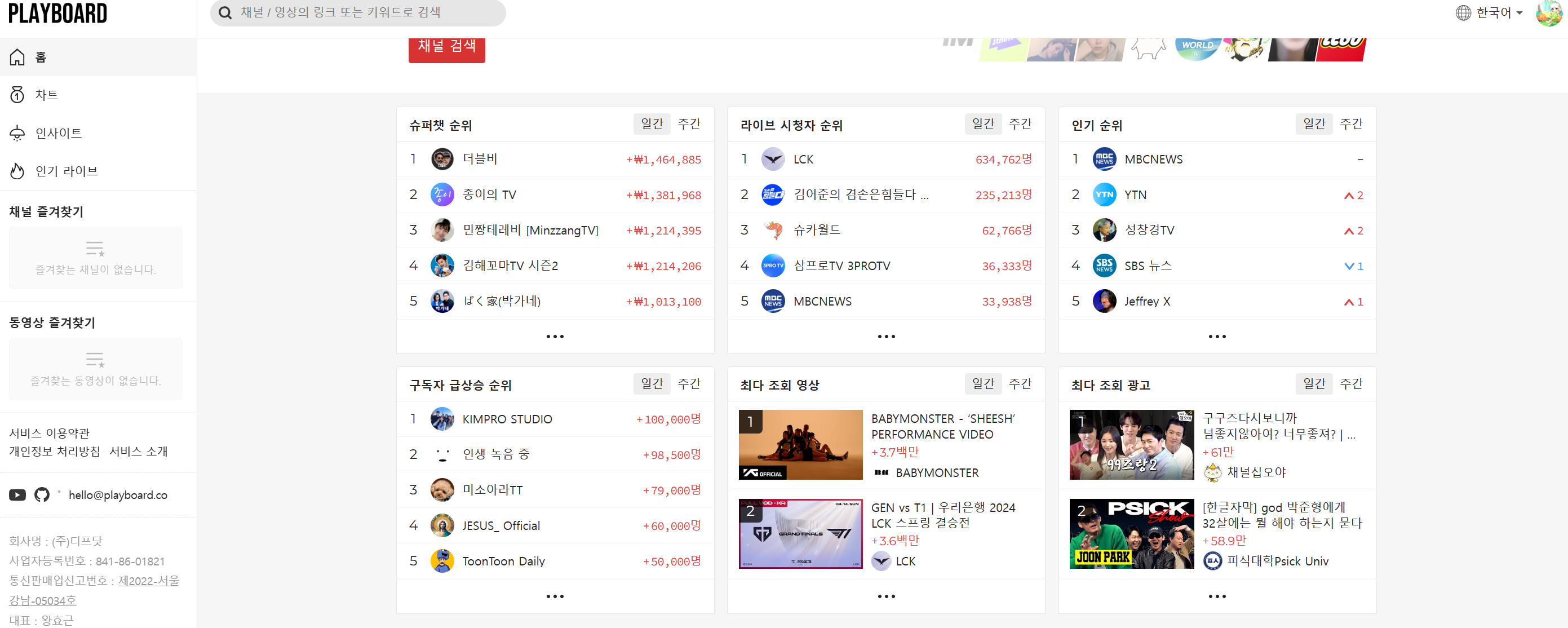
Task: Expand more of 구독자 급상승 순위 list
Action: [555, 596]
